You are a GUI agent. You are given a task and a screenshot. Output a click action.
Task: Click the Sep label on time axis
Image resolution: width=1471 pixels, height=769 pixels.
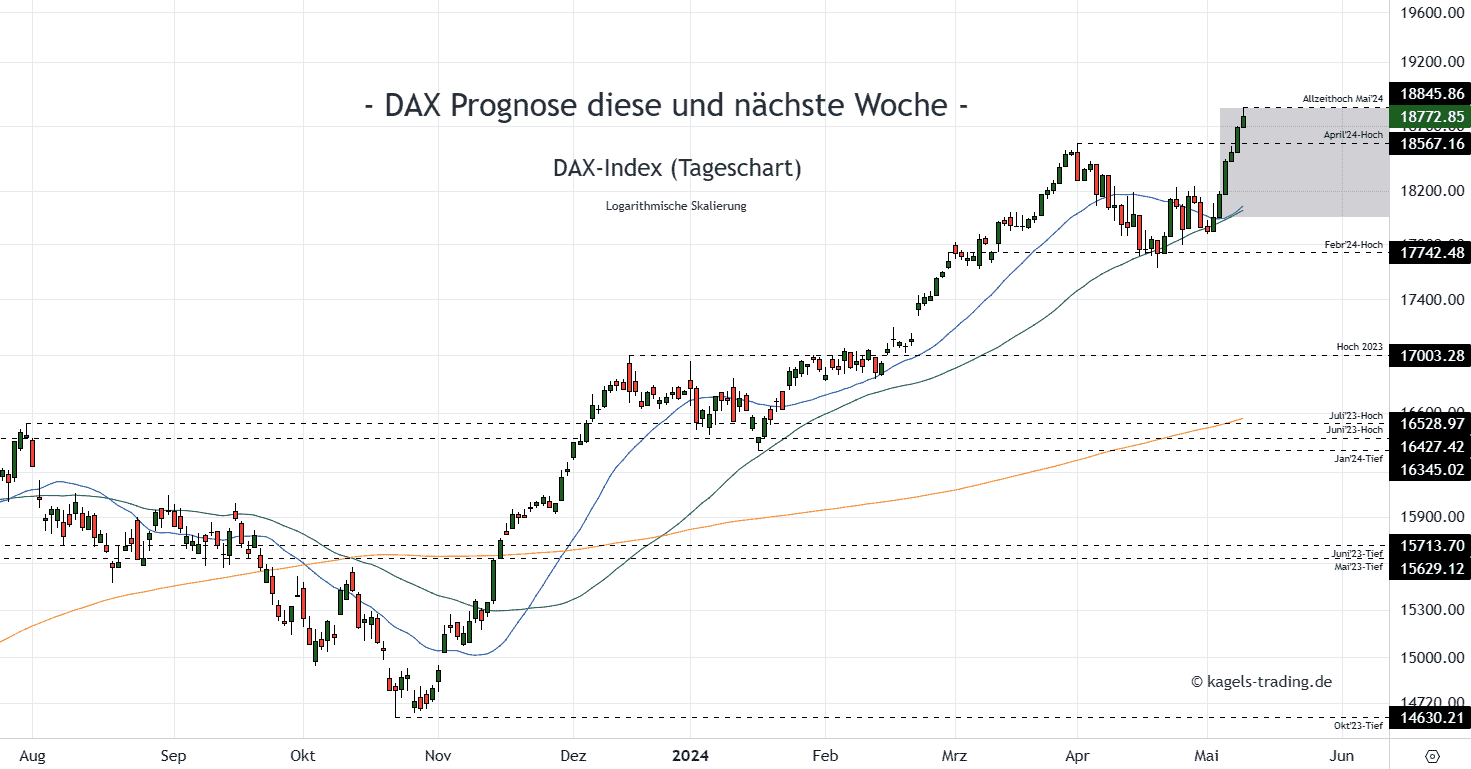pos(173,756)
